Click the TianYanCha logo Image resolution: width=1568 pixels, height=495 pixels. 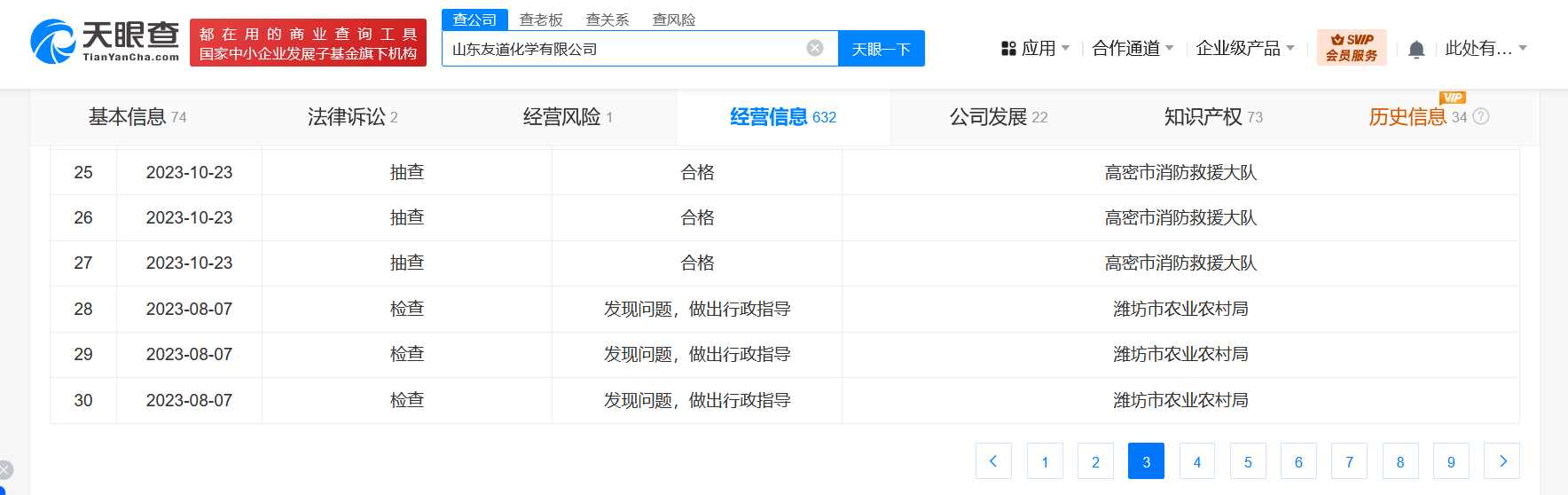click(105, 42)
